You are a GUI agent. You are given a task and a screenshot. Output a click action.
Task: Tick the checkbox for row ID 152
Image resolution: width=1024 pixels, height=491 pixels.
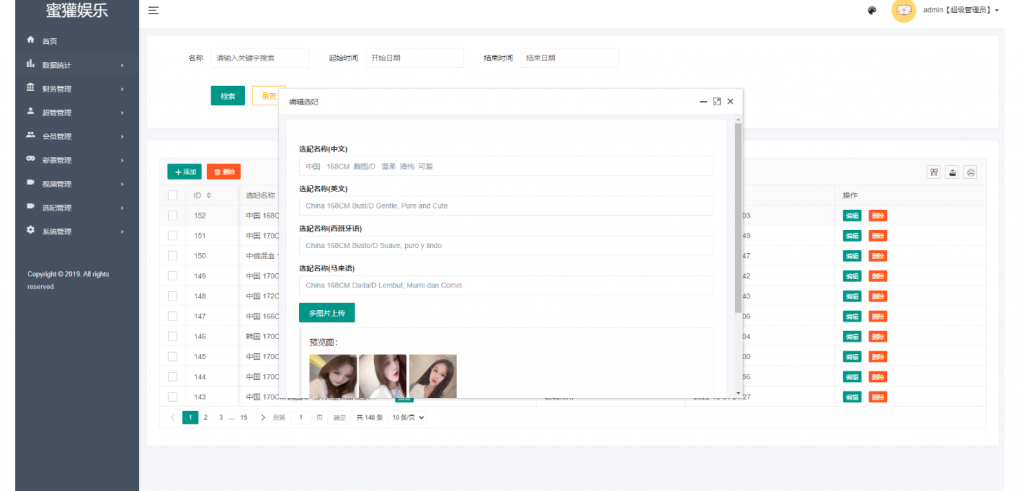pyautogui.click(x=173, y=215)
